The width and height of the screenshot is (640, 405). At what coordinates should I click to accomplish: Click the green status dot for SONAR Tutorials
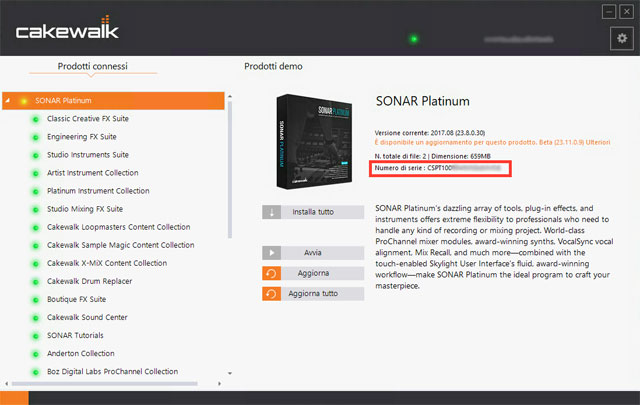click(x=36, y=336)
